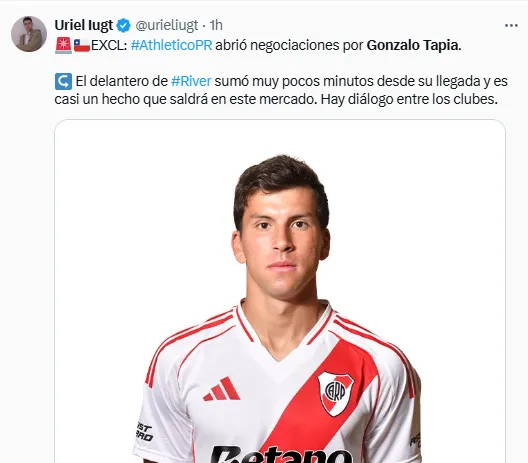Click the Betano sponsor logo
The image size is (528, 463).
[x=281, y=454]
